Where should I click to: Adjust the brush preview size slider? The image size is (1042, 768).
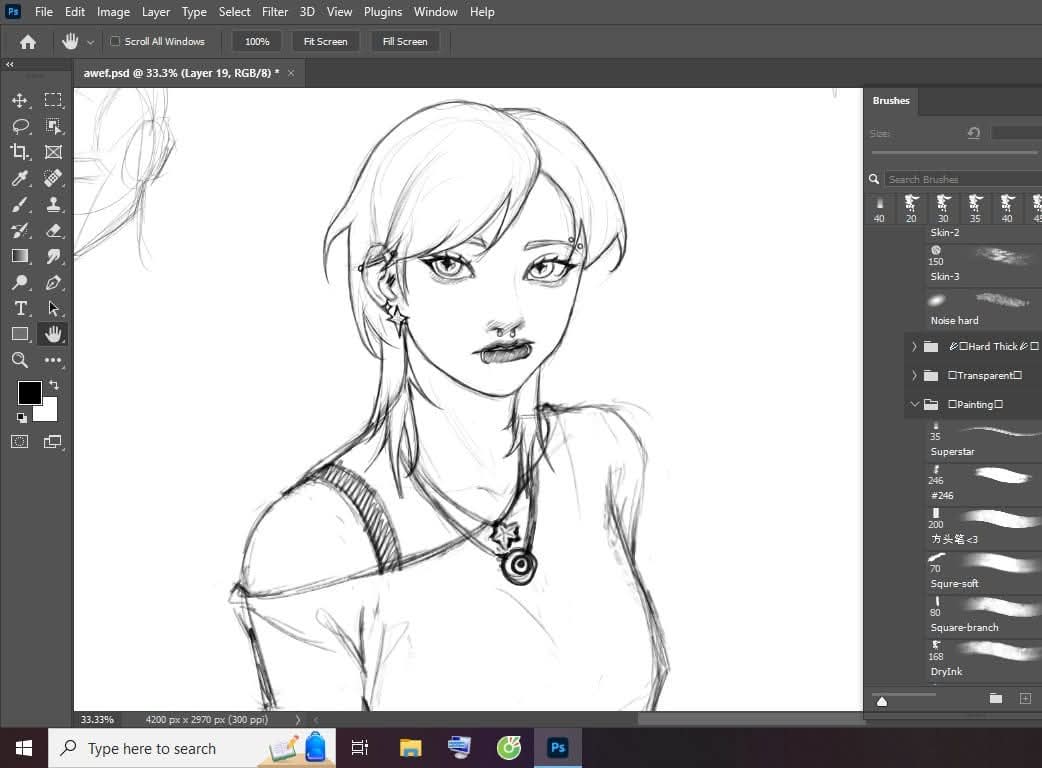point(882,702)
